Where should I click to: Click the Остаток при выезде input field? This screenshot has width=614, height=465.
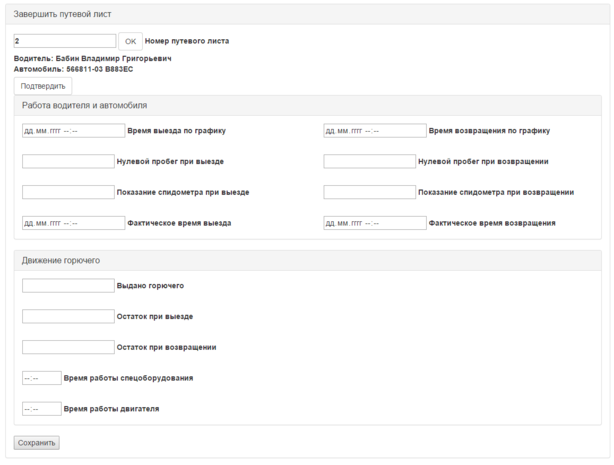68,316
